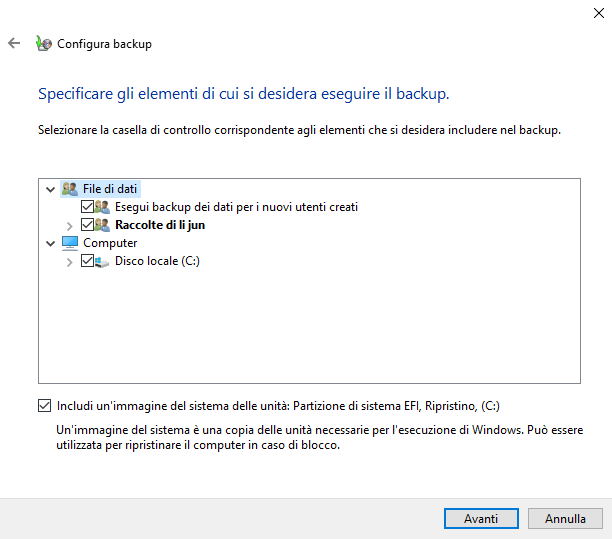Click the back arrow icon
The width and height of the screenshot is (612, 539).
click(14, 44)
